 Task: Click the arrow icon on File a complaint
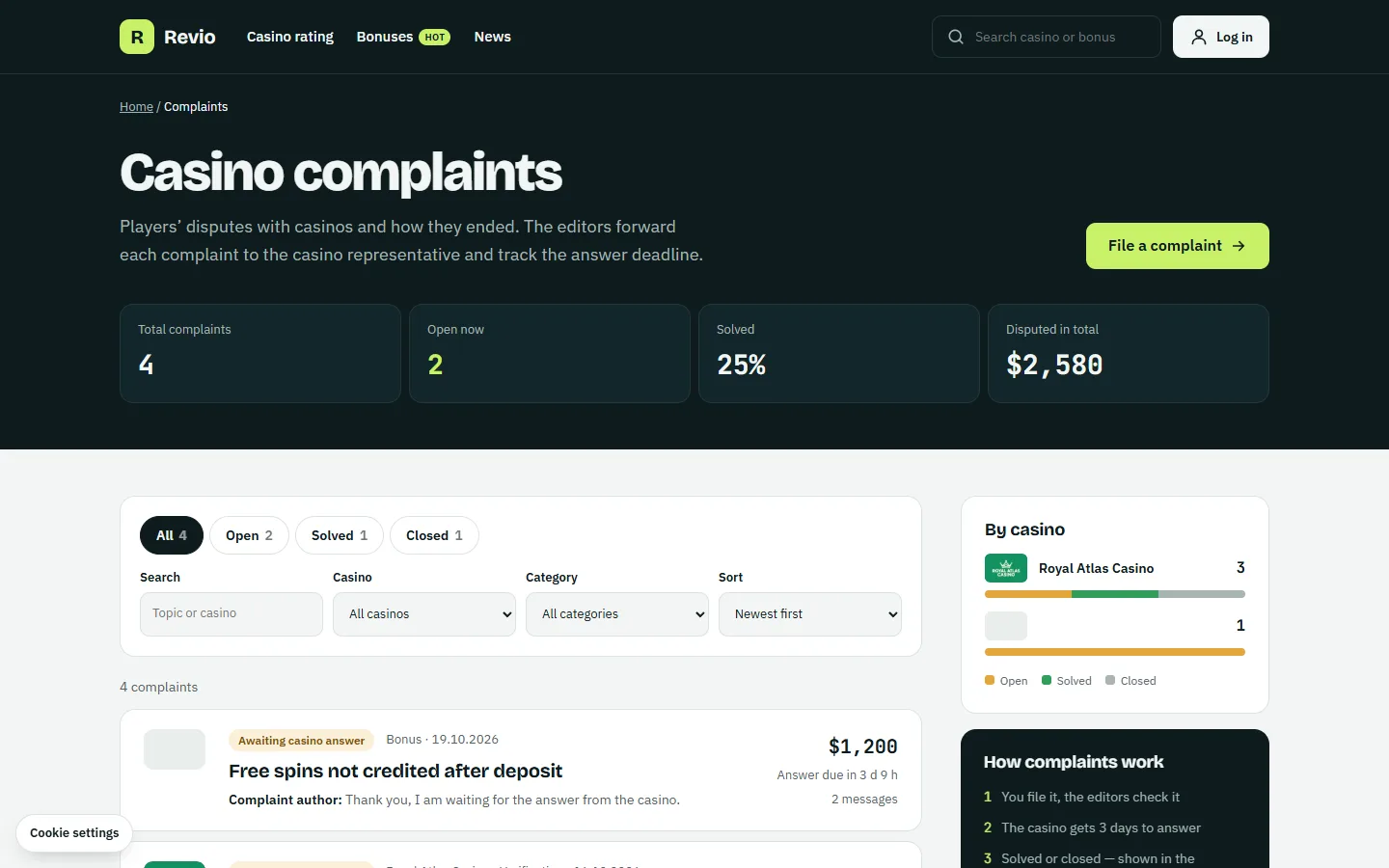point(1239,246)
